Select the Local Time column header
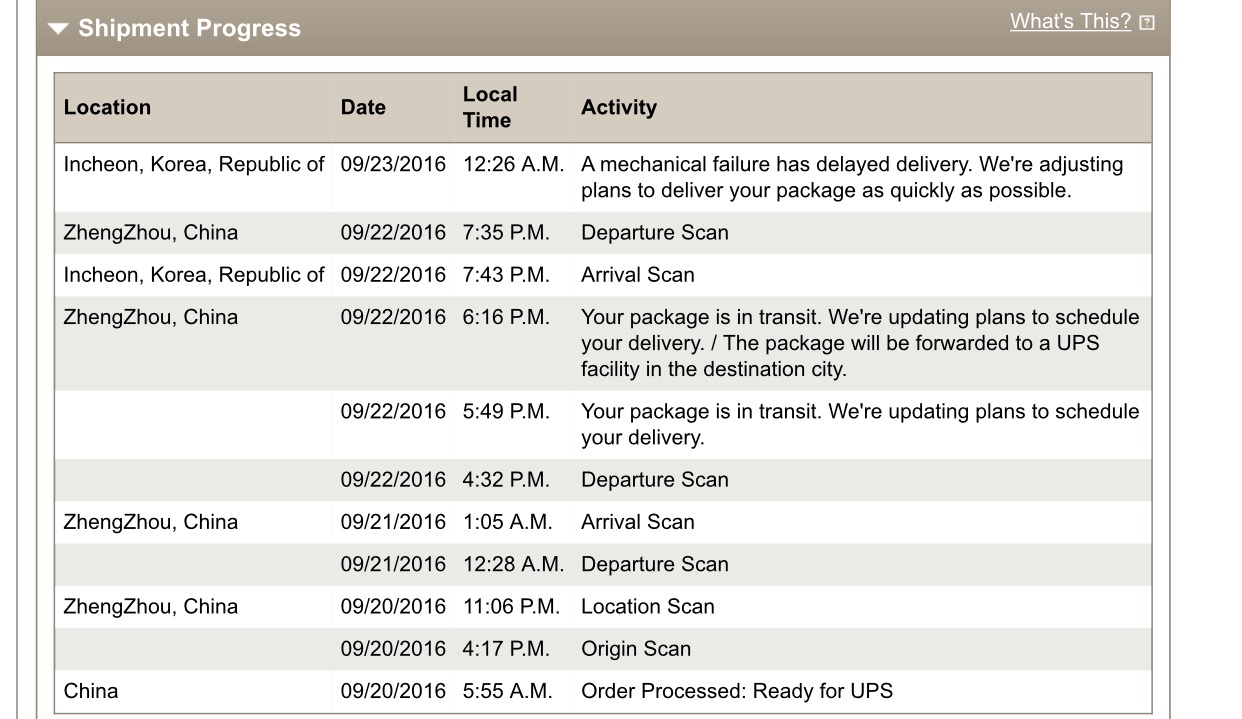The width and height of the screenshot is (1242, 719). (x=490, y=107)
